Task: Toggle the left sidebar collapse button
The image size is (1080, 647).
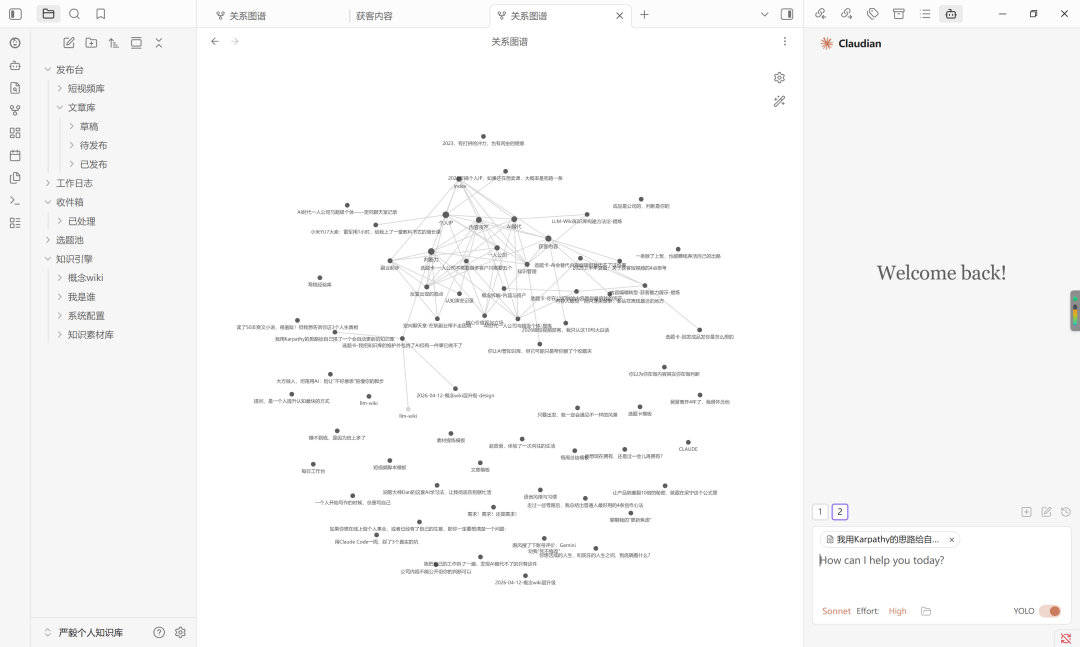Action: pos(15,14)
